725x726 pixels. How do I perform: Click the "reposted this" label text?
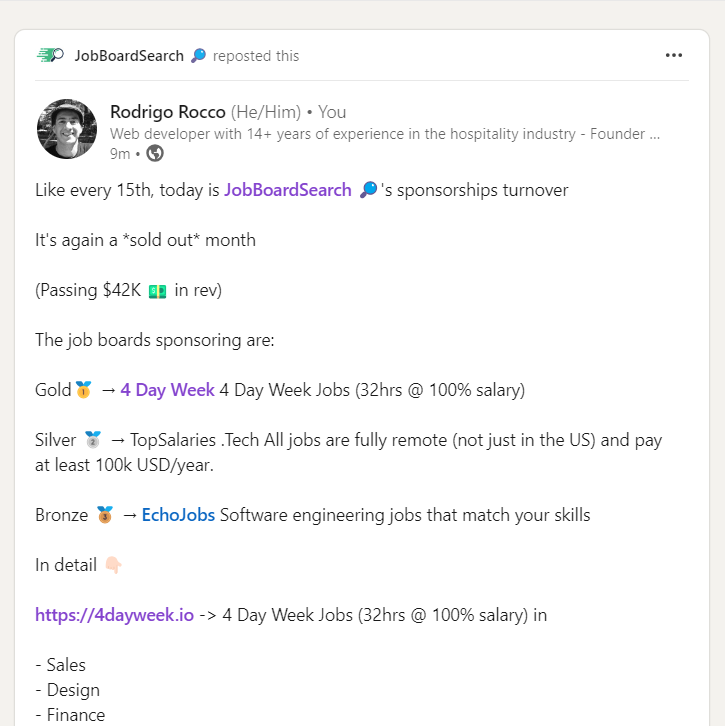tap(256, 56)
